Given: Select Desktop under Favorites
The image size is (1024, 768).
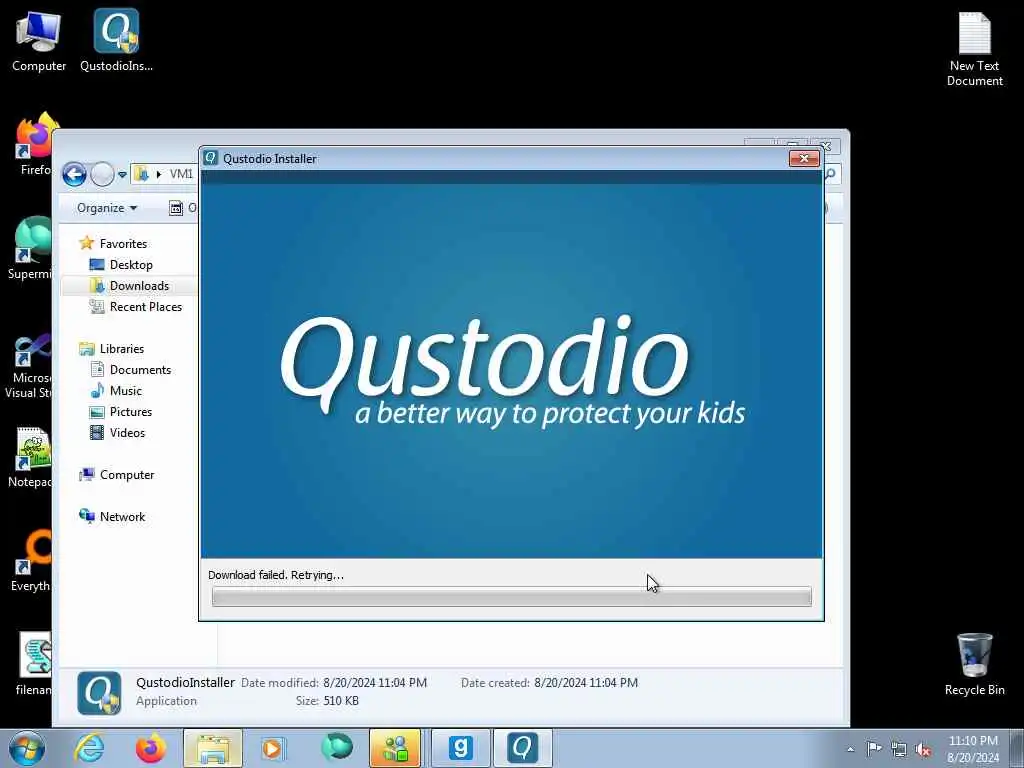Looking at the screenshot, I should (131, 264).
